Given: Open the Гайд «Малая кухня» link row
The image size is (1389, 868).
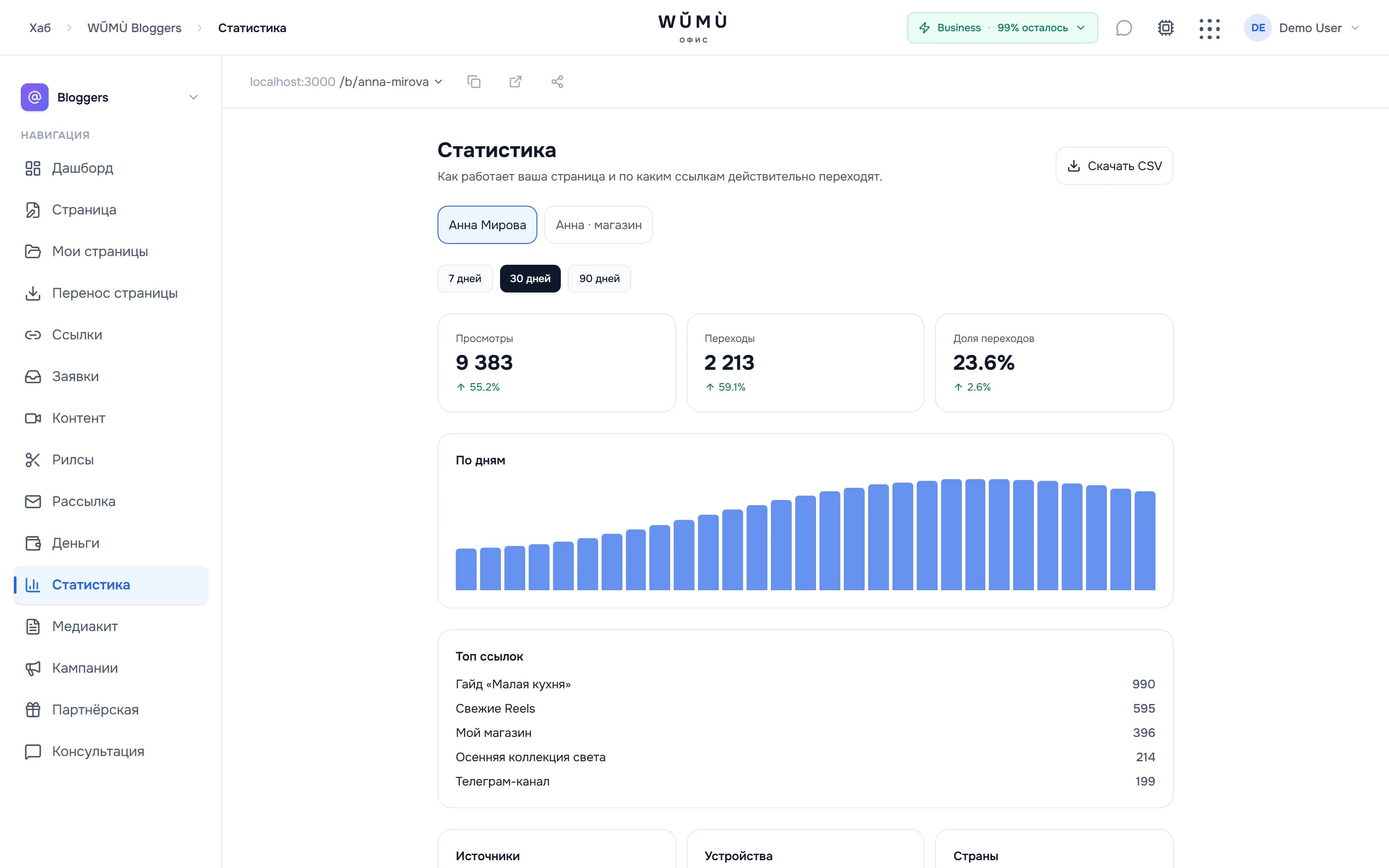Looking at the screenshot, I should click(805, 684).
